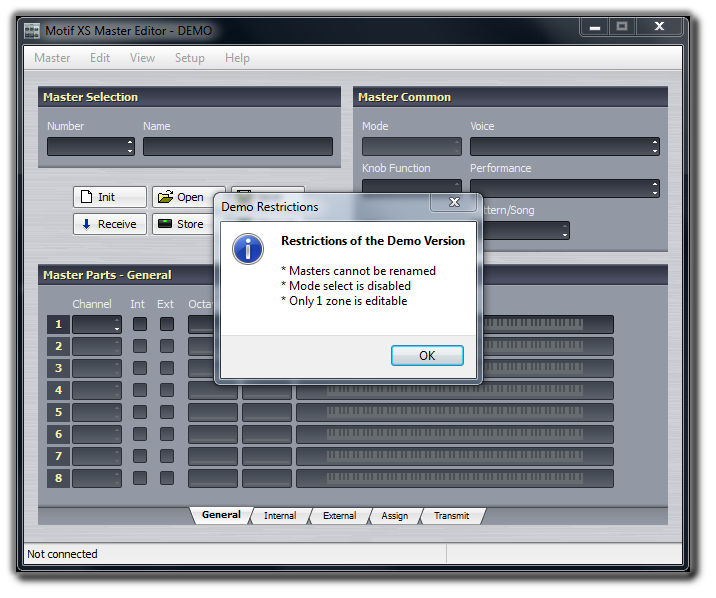Open the Pattern/Song dropdown
Image resolution: width=716 pixels, height=598 pixels.
coord(526,230)
